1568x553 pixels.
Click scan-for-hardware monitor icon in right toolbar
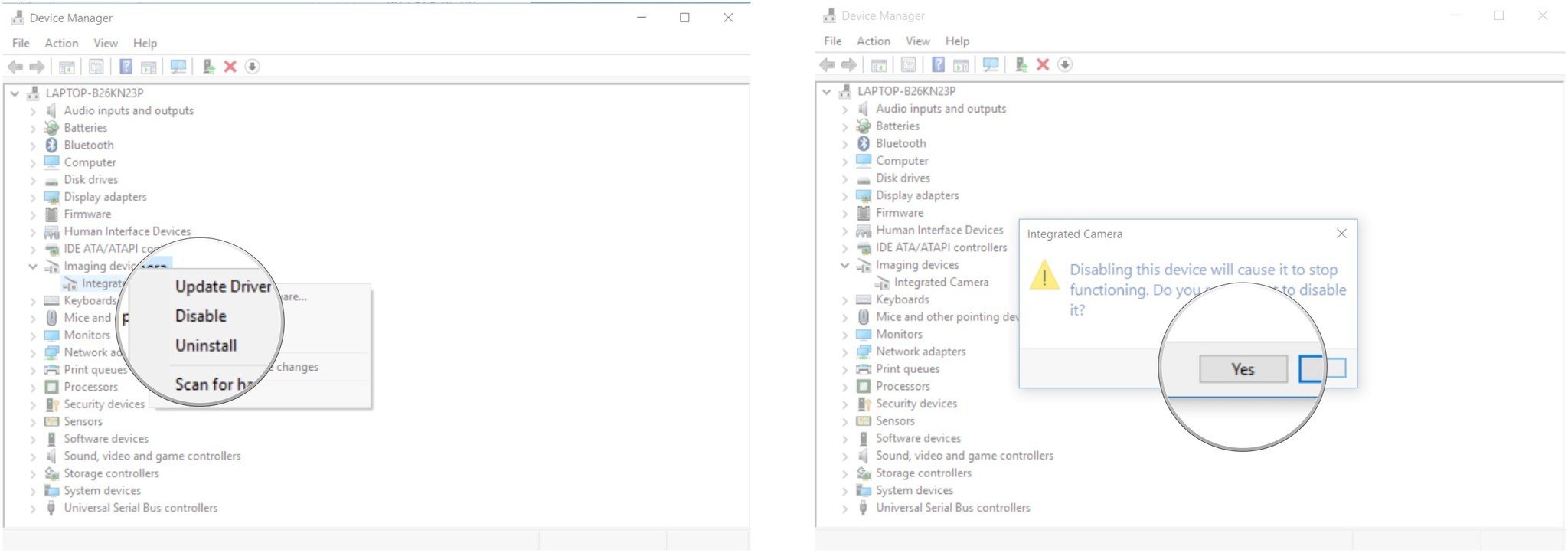(991, 64)
